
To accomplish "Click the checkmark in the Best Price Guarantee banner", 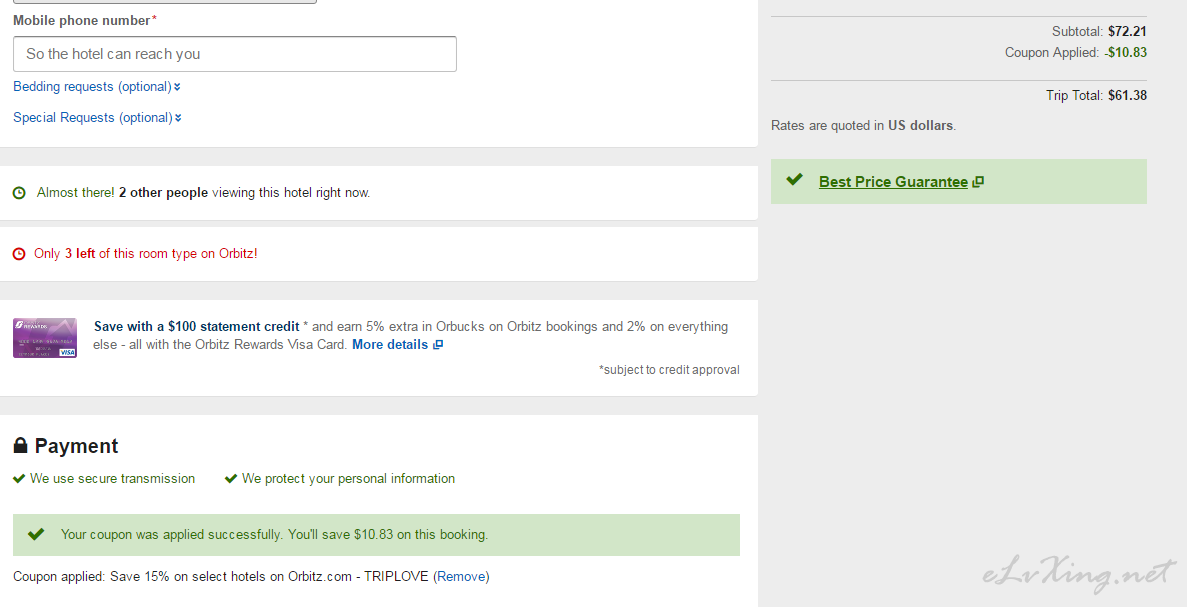I will pos(794,179).
